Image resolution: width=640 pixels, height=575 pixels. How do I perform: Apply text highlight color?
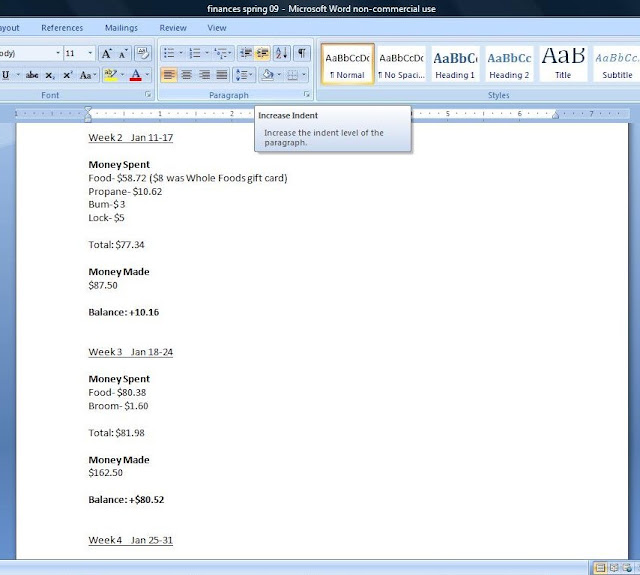coord(110,75)
